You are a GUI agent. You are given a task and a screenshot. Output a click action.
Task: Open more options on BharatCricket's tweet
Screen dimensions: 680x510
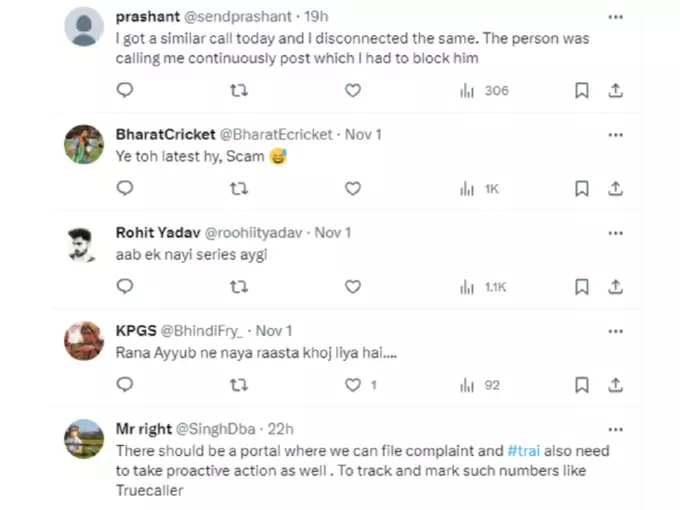pos(615,135)
